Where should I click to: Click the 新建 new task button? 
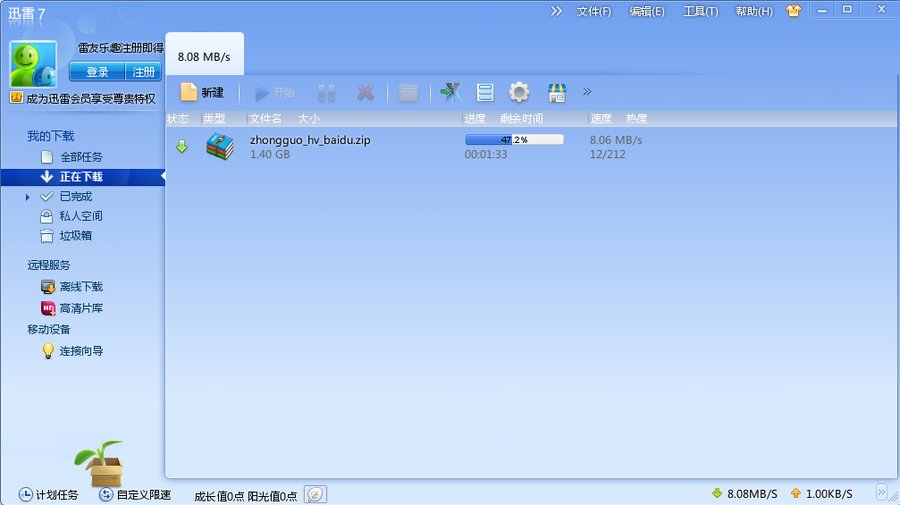tap(201, 92)
